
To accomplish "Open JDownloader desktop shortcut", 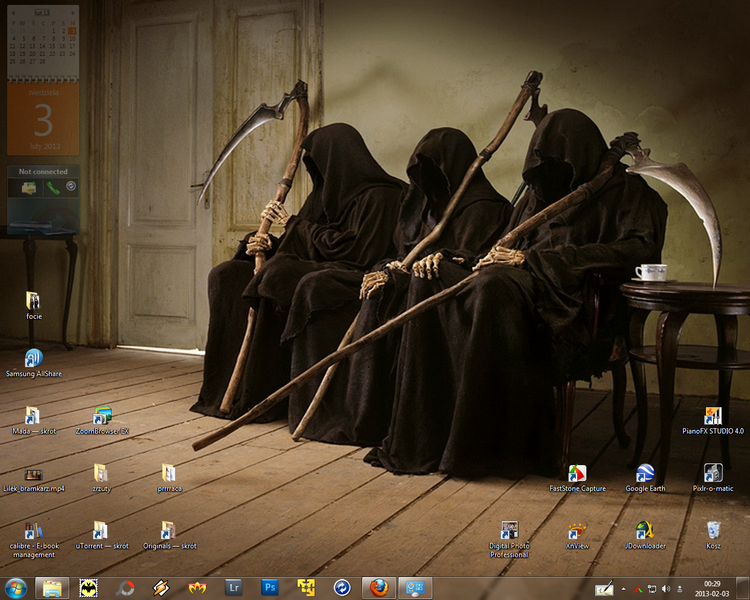I will click(x=645, y=535).
